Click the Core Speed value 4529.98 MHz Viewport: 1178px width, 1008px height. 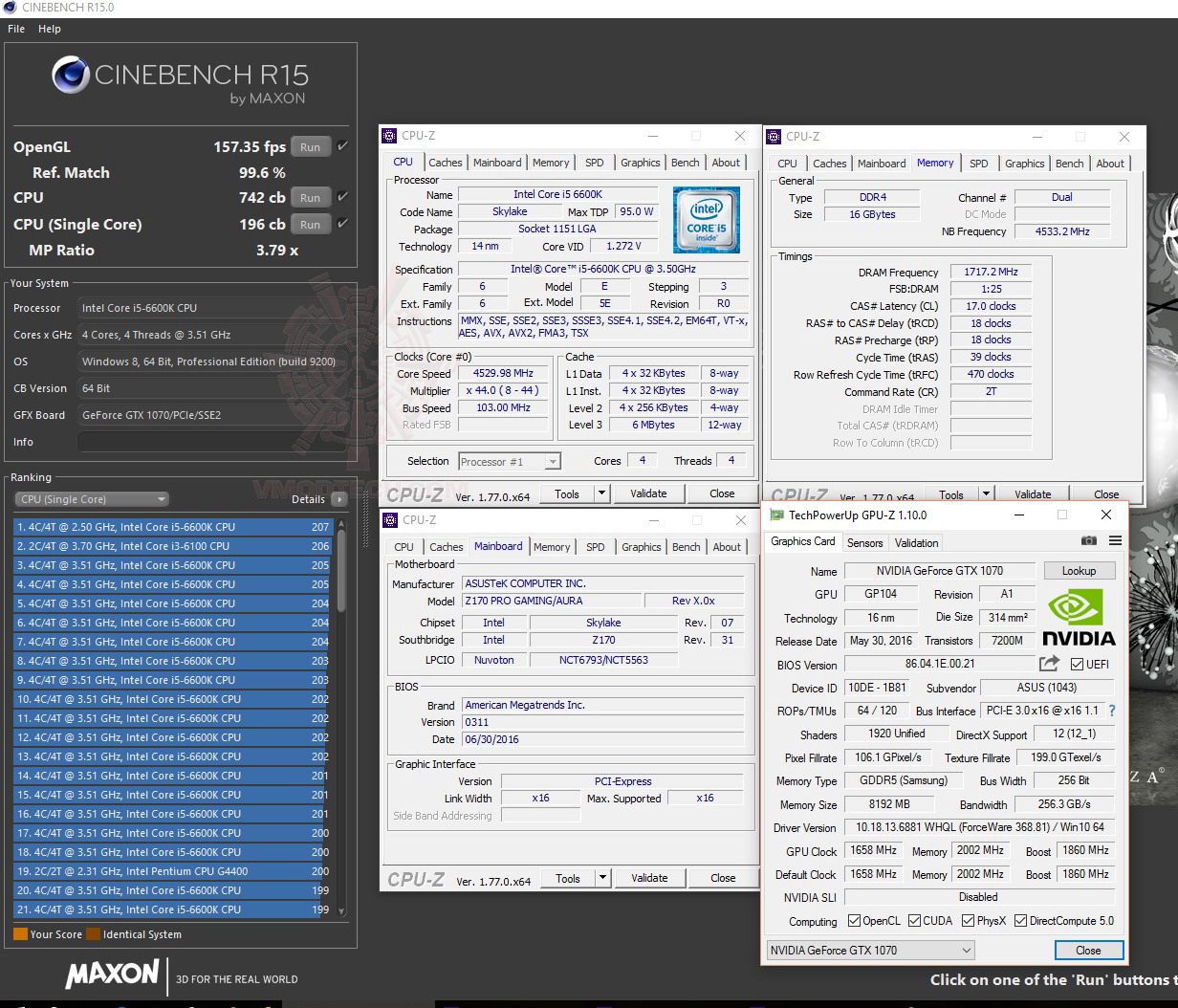(504, 374)
